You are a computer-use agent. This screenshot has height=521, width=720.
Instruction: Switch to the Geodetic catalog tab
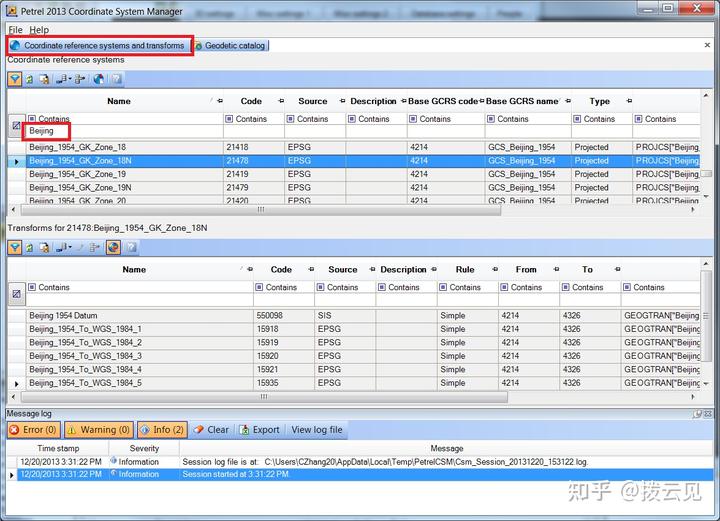pyautogui.click(x=230, y=45)
